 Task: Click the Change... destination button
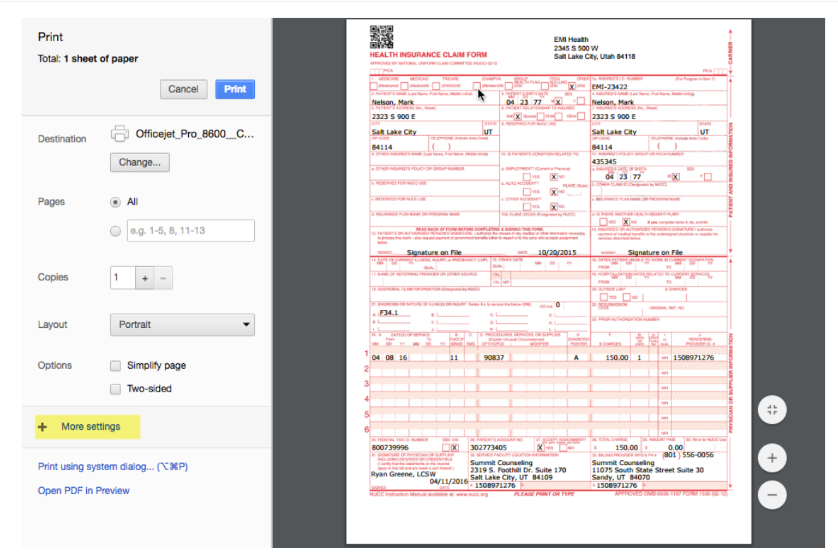[139, 162]
